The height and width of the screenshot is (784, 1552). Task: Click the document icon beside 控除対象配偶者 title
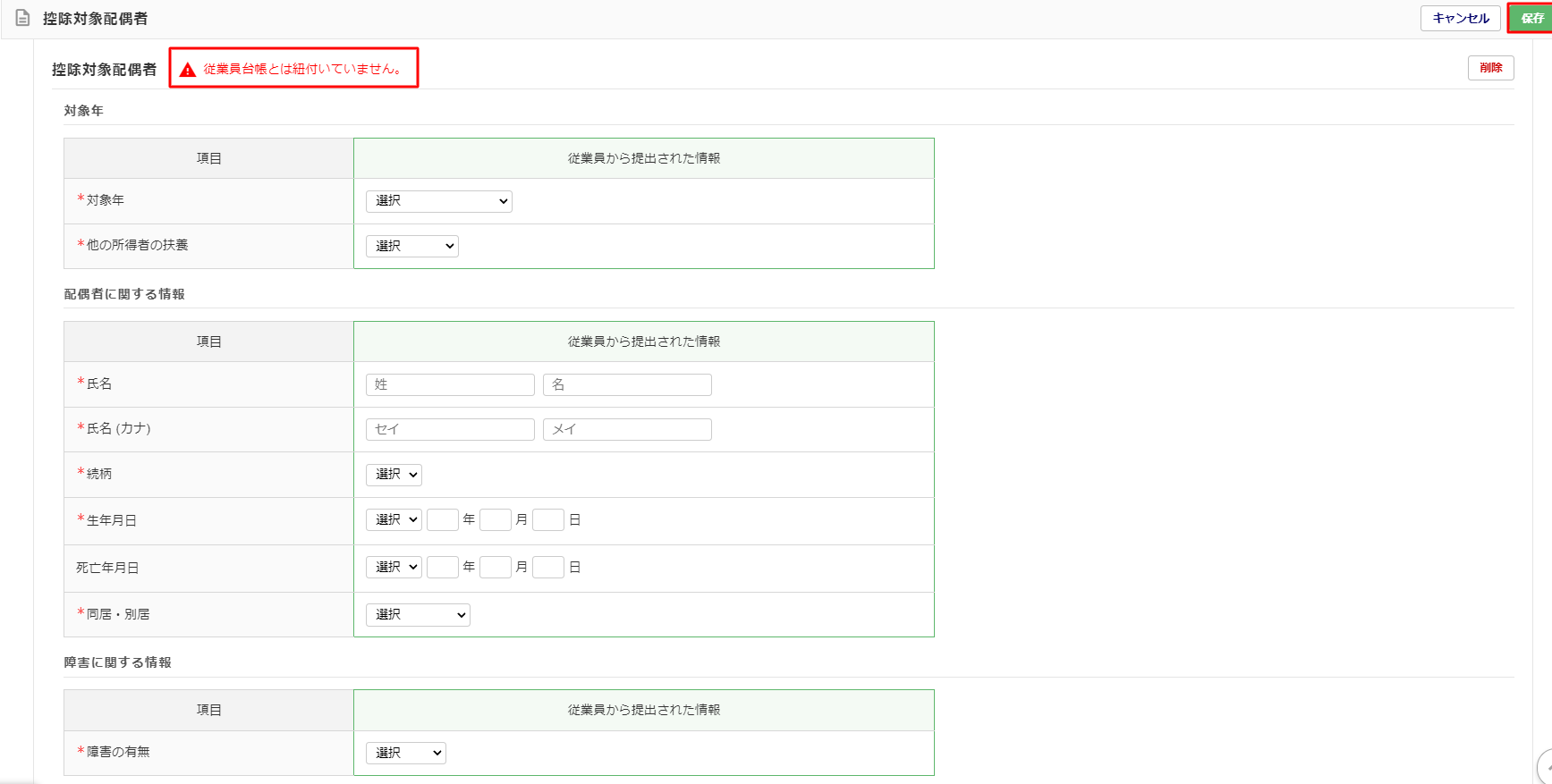coord(23,18)
